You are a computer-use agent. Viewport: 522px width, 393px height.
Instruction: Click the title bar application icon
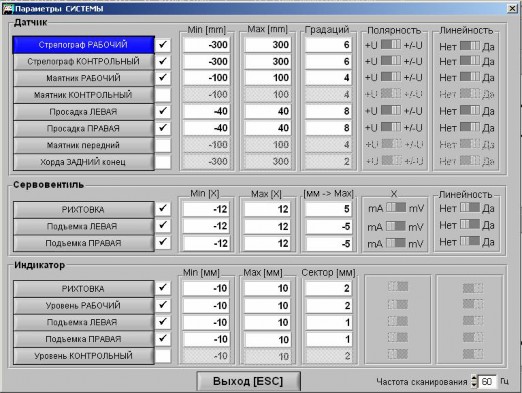coord(7,9)
